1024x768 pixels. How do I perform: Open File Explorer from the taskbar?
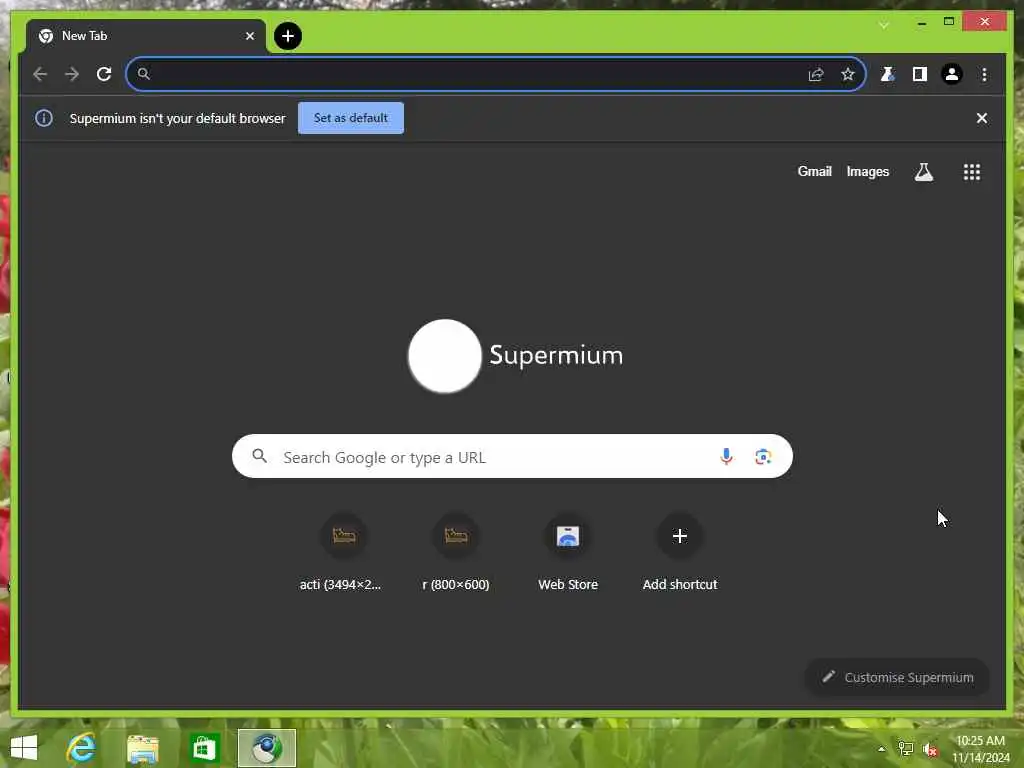tap(143, 748)
